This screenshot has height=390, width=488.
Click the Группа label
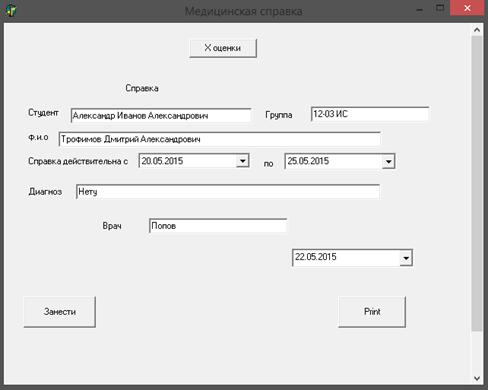[x=279, y=115]
